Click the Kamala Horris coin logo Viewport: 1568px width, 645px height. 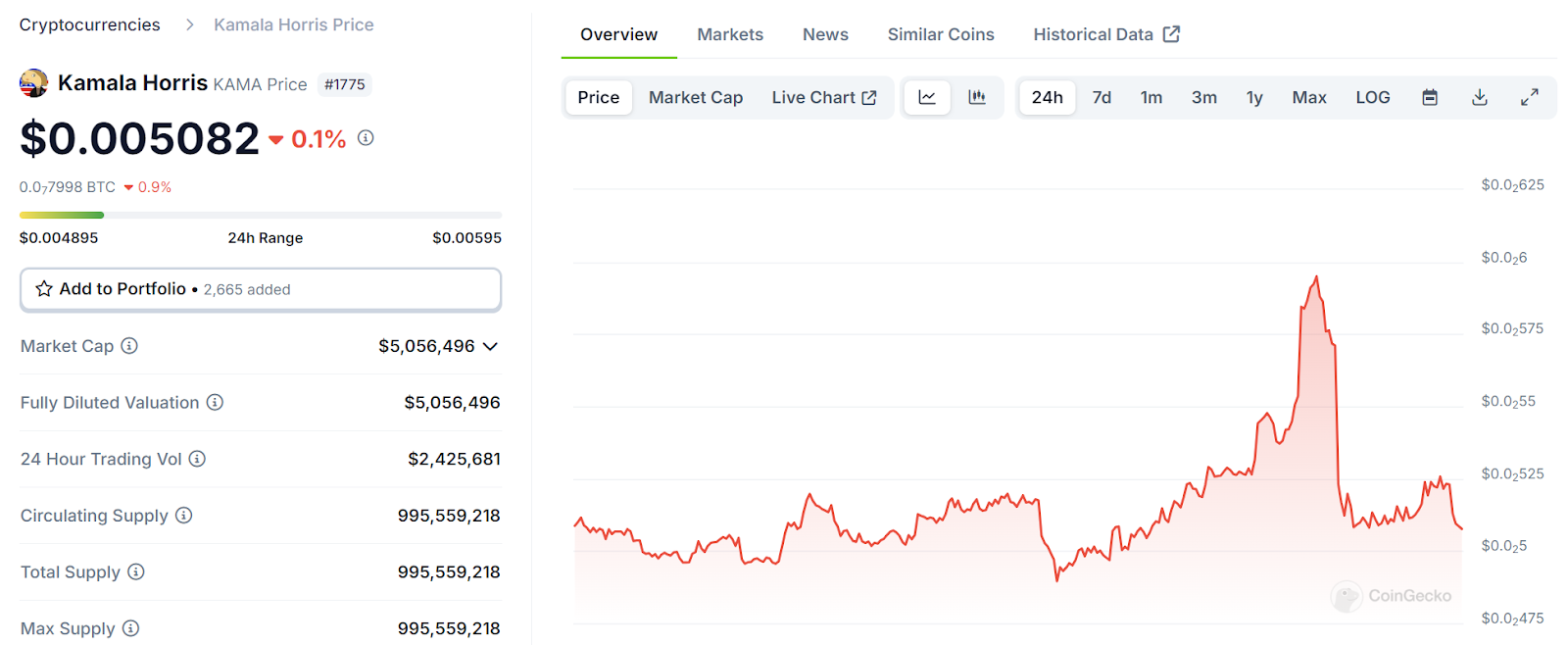point(33,83)
